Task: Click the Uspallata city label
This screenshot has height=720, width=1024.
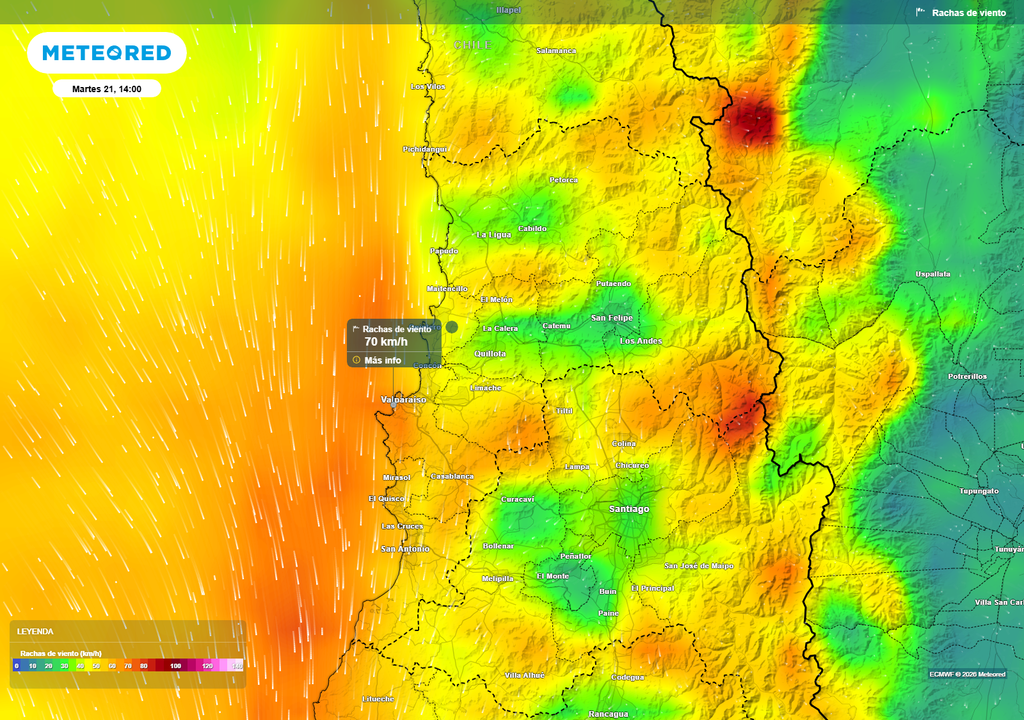Action: (x=933, y=274)
